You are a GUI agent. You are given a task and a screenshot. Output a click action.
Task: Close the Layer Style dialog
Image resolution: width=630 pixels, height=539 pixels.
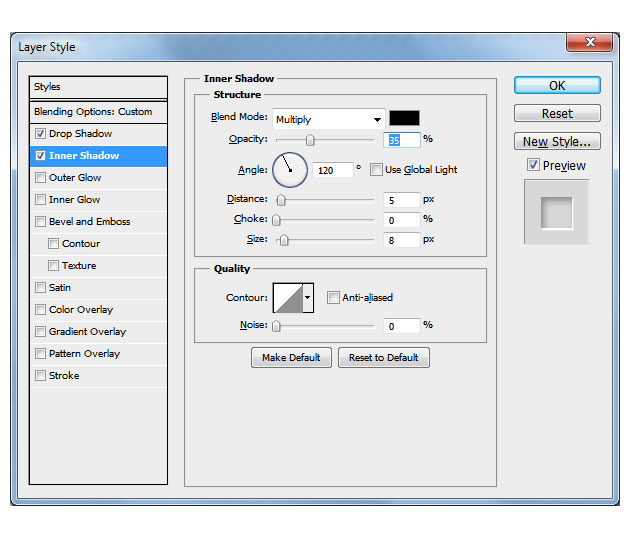589,42
